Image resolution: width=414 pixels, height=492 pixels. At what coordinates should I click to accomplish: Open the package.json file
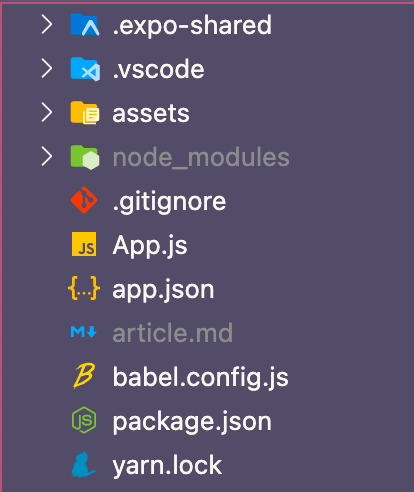[x=192, y=423]
